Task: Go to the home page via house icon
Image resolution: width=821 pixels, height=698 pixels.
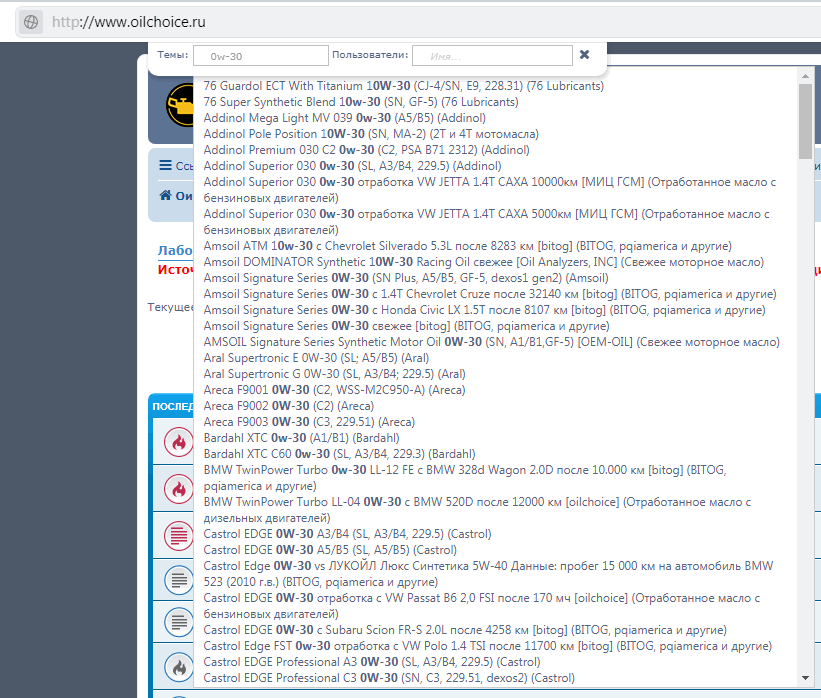Action: click(165, 195)
